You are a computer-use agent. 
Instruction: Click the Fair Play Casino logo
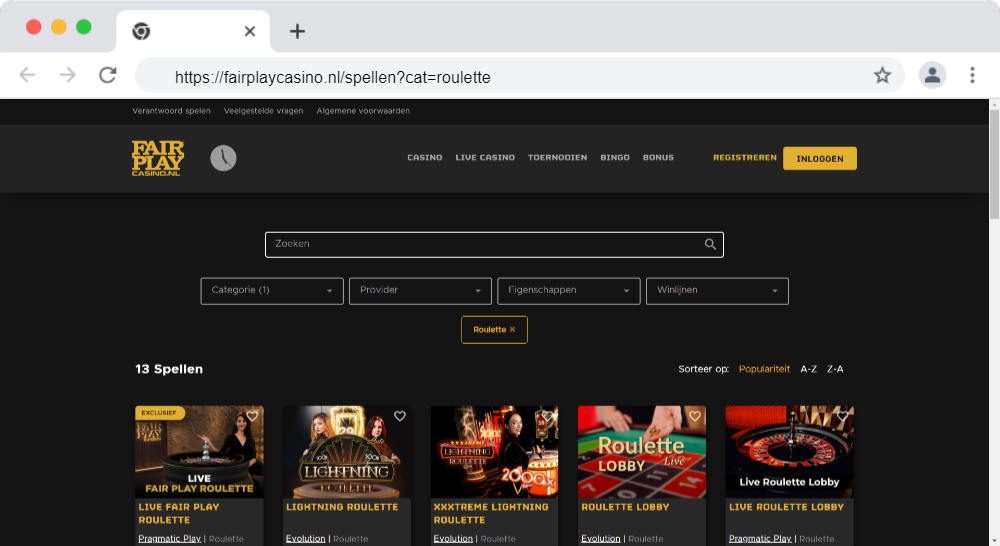click(158, 158)
